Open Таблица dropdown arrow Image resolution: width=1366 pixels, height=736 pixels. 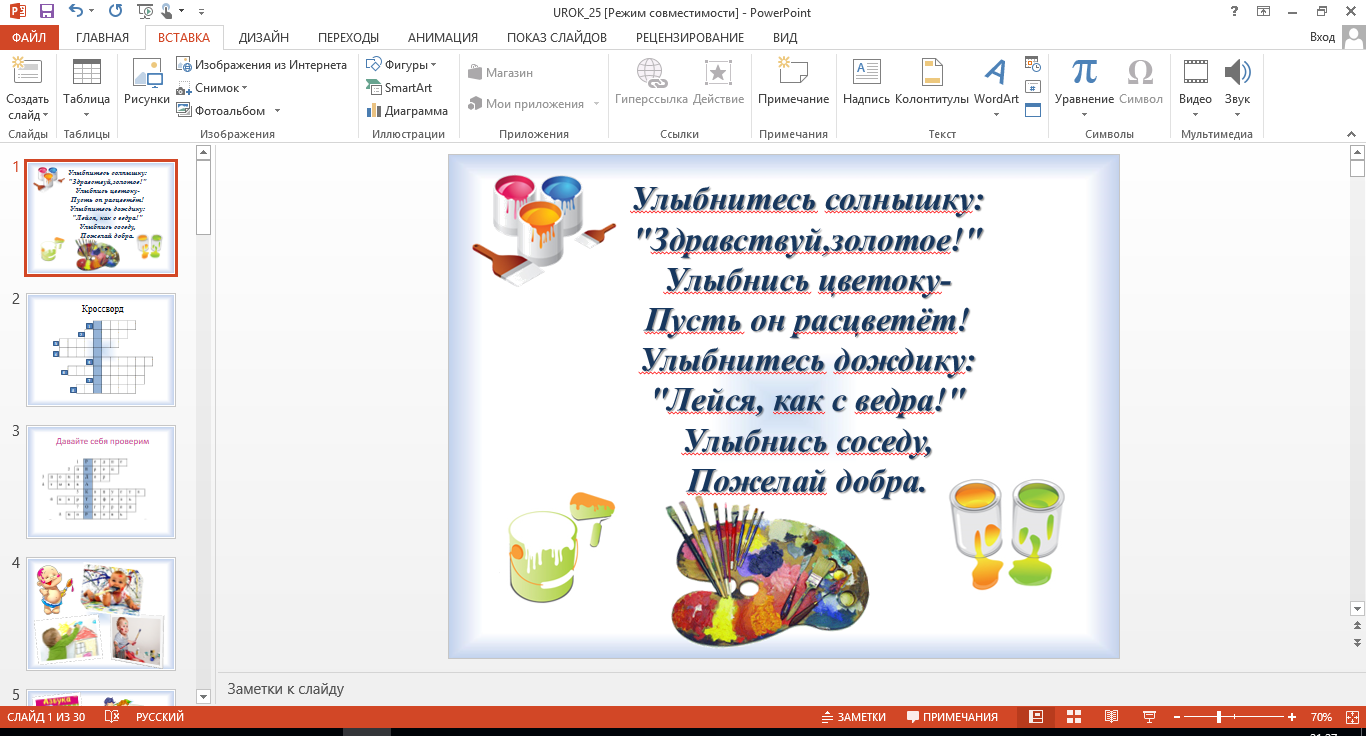pos(87,115)
